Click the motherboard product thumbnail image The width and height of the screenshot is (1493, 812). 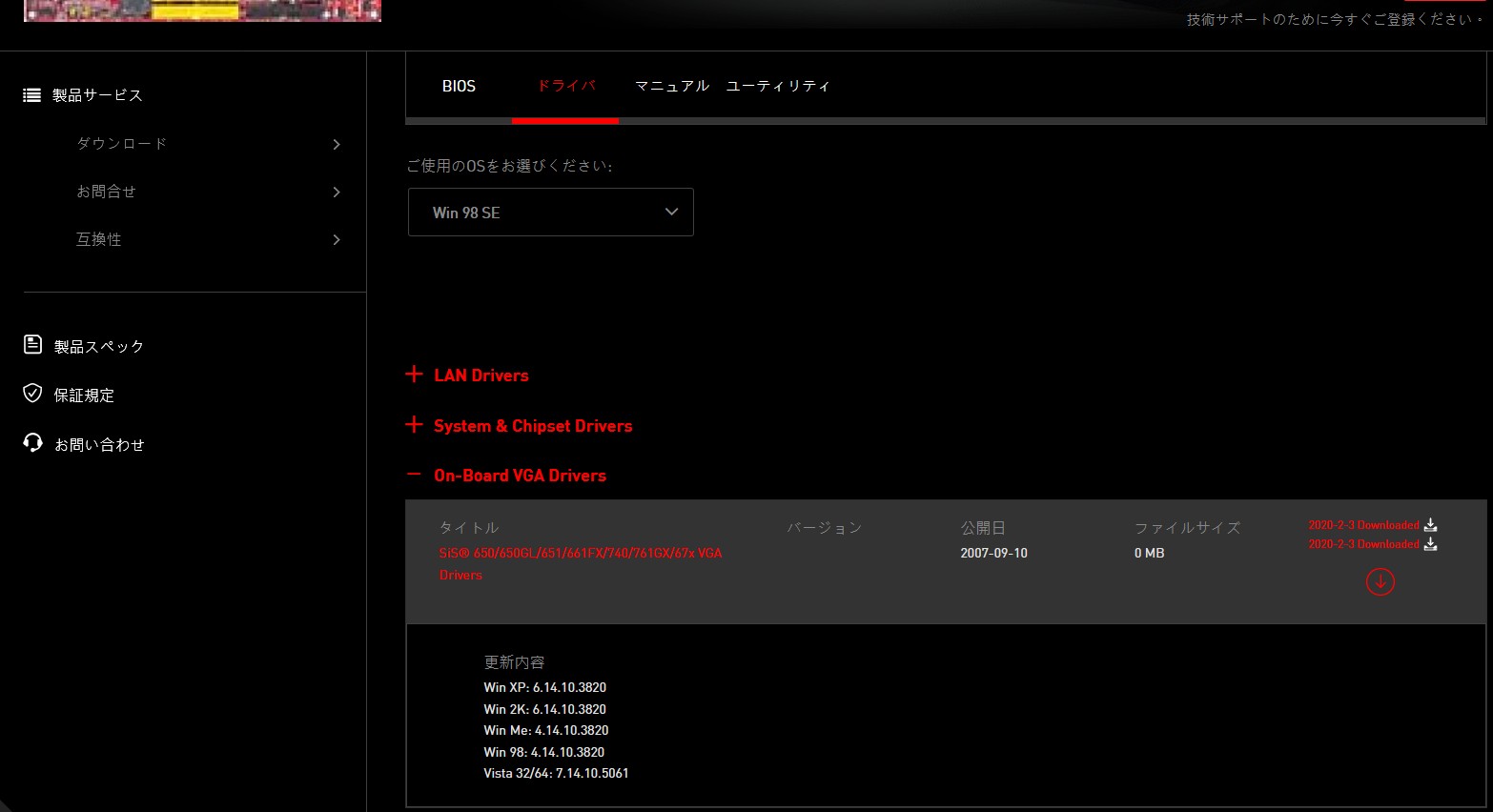point(202,10)
